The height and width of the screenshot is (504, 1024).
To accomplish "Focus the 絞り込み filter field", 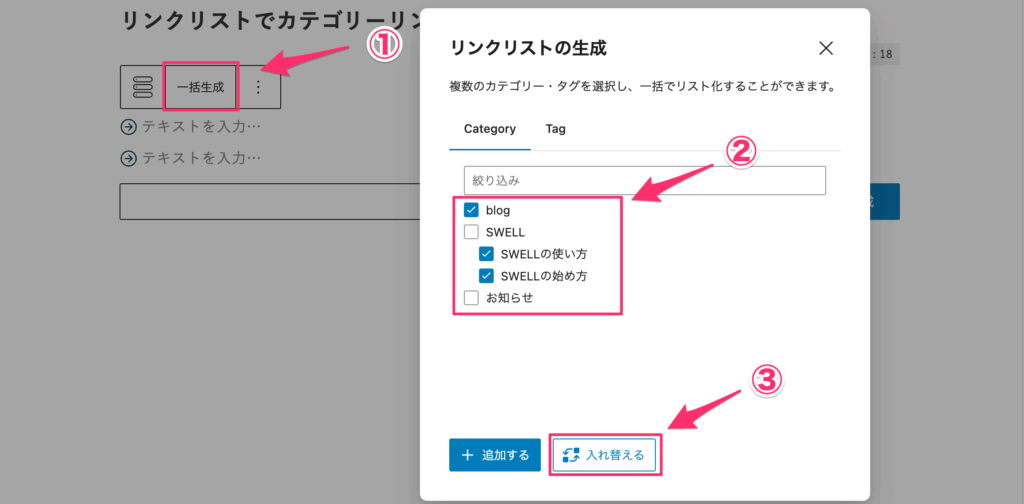I will 644,181.
